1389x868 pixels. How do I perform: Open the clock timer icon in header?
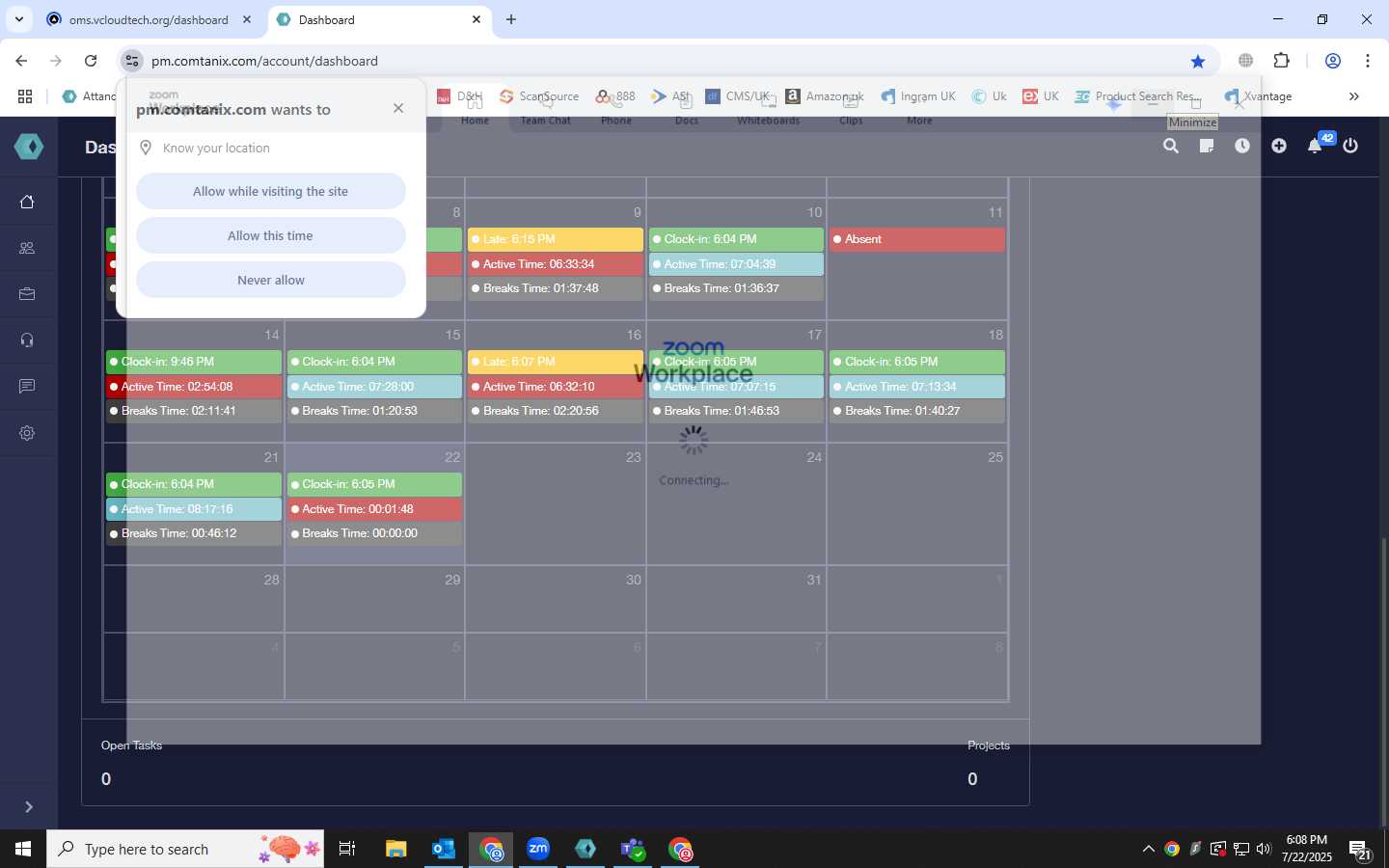tap(1242, 146)
